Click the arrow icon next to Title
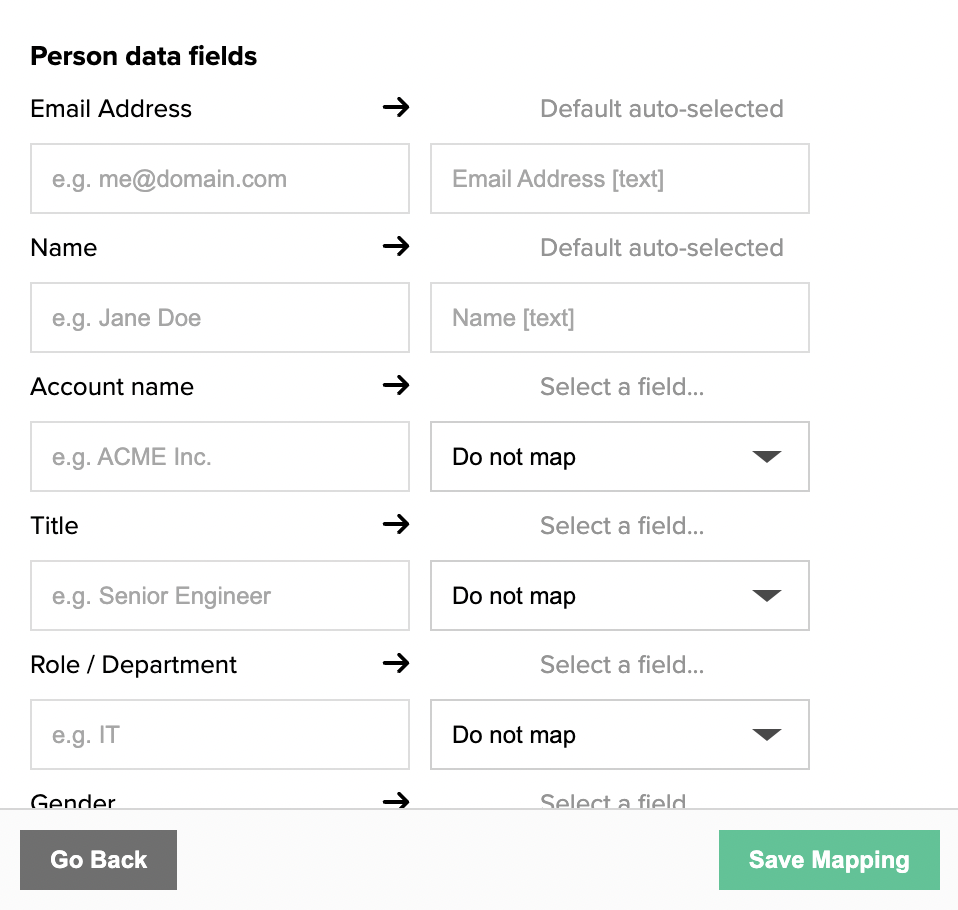This screenshot has height=910, width=958. (x=396, y=524)
